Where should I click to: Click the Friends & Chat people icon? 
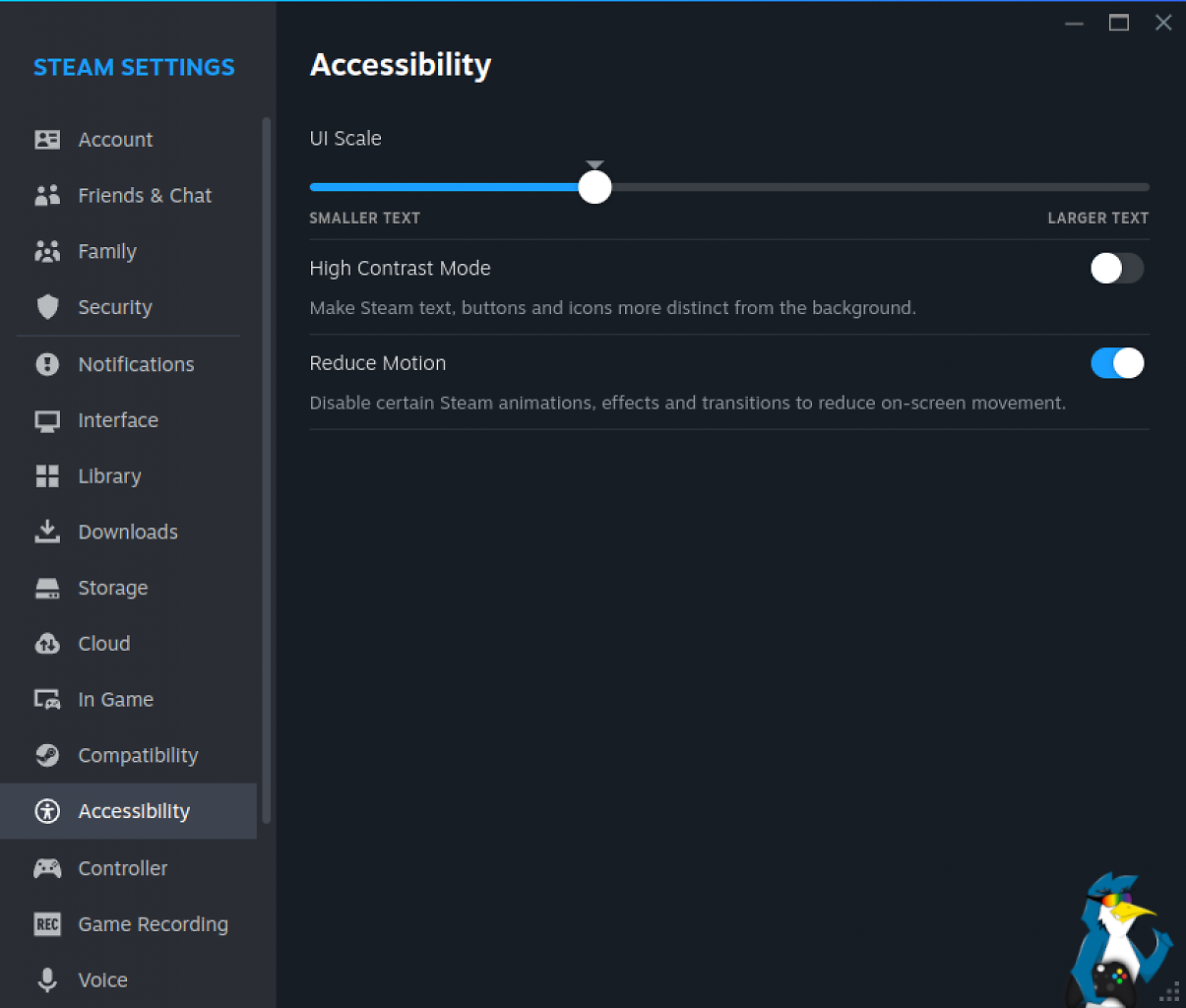(47, 196)
